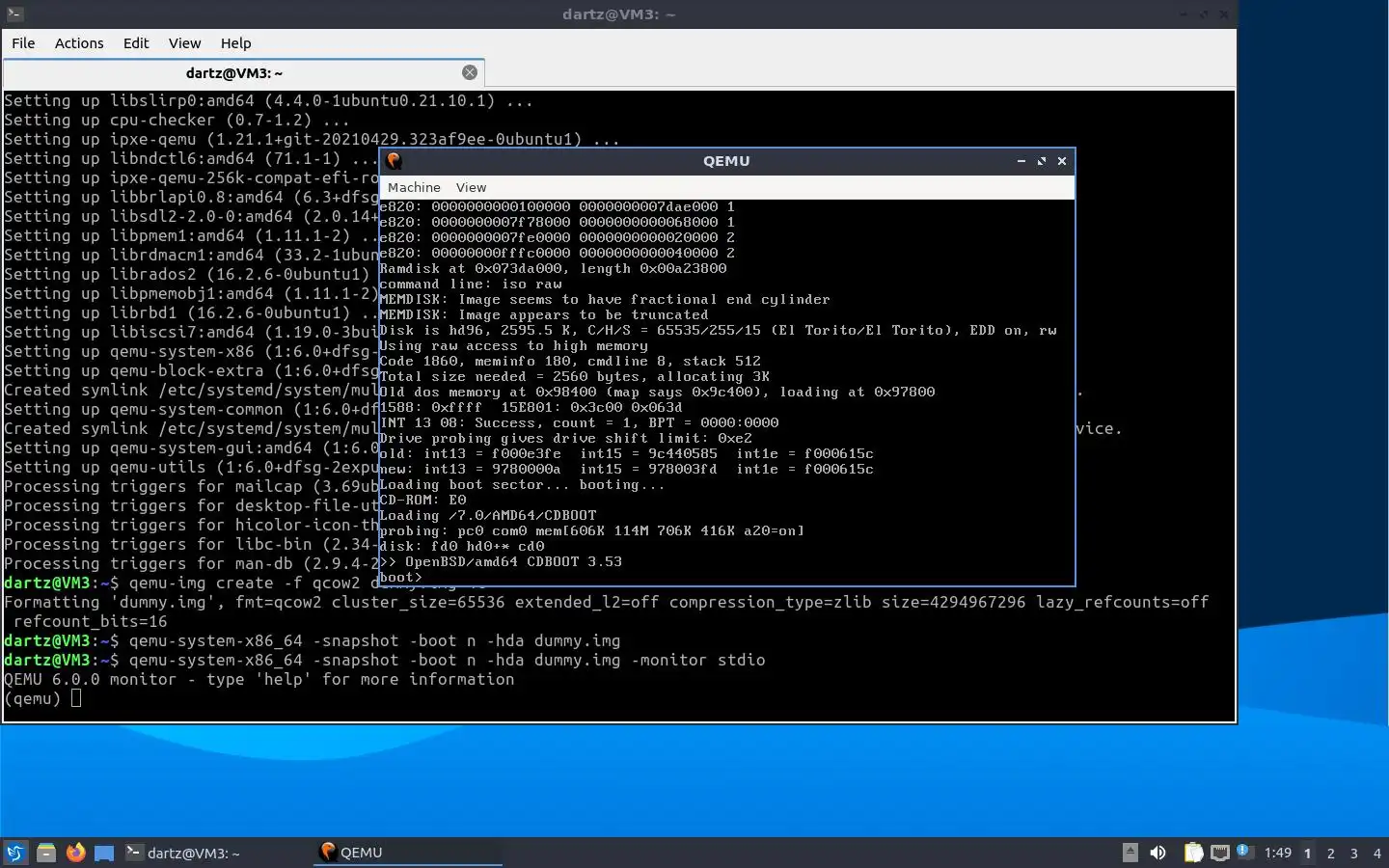Viewport: 1389px width, 868px height.
Task: Open the clipboard manager tray icon
Action: click(x=1194, y=853)
